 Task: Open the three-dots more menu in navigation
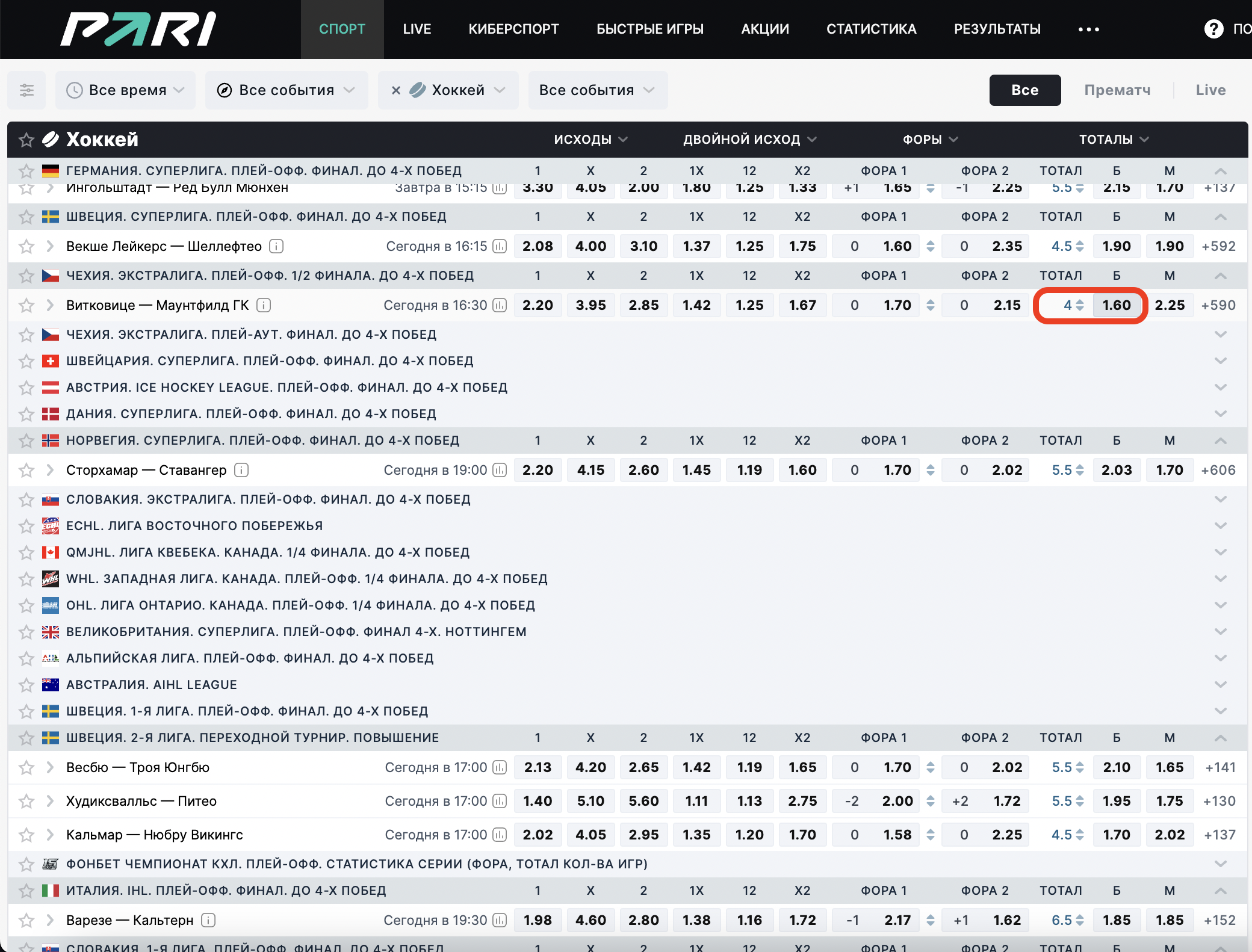pyautogui.click(x=1088, y=29)
